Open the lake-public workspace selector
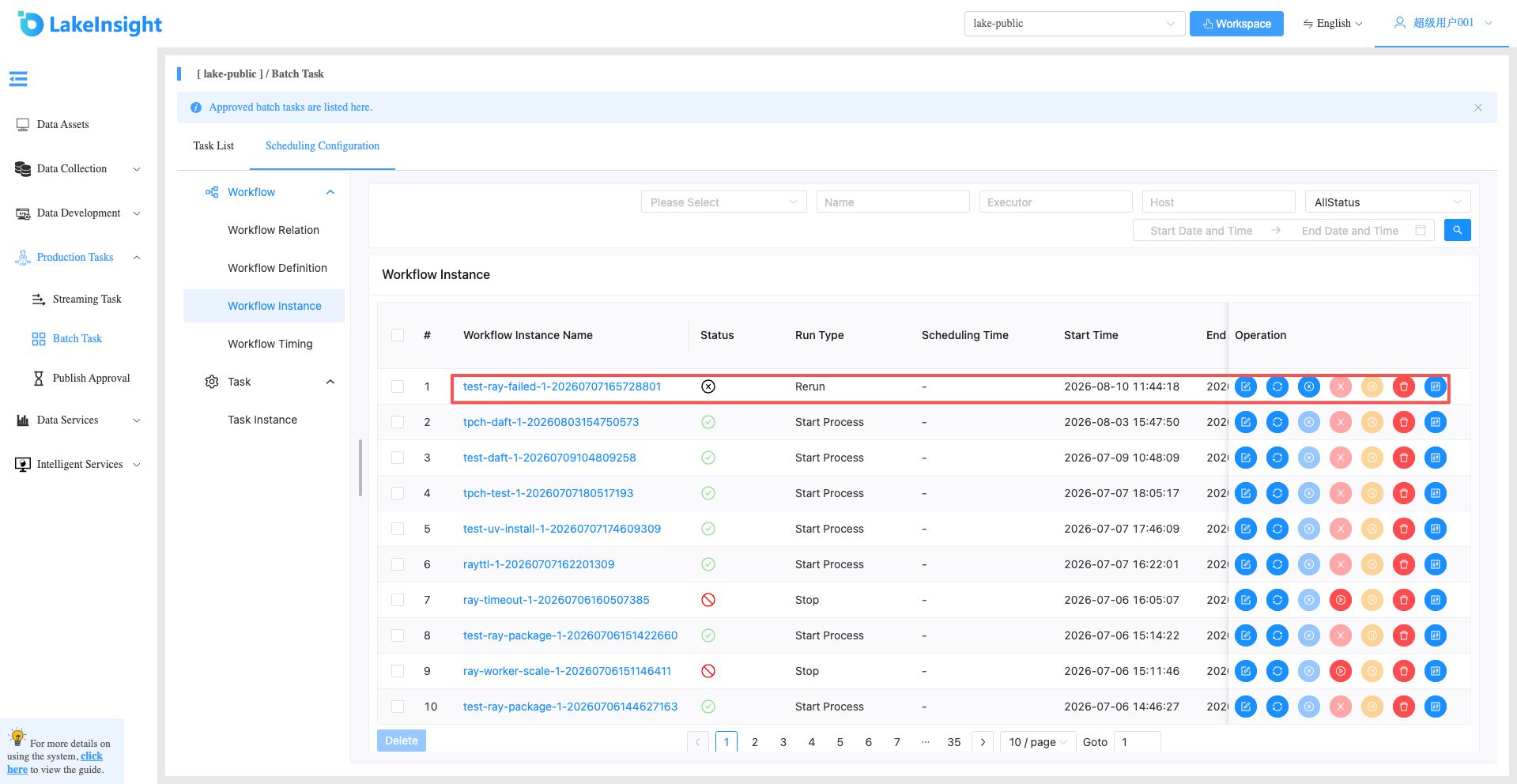Viewport: 1517px width, 784px height. coord(1074,24)
